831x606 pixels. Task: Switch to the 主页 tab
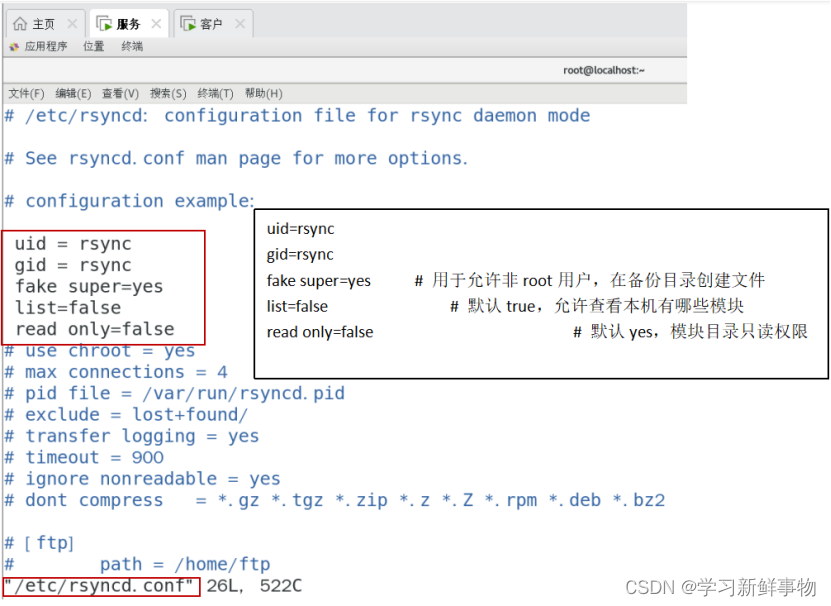point(42,23)
